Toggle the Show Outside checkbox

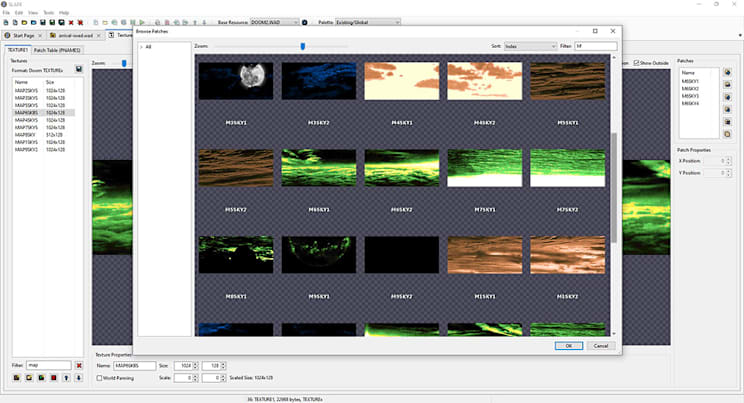(636, 63)
